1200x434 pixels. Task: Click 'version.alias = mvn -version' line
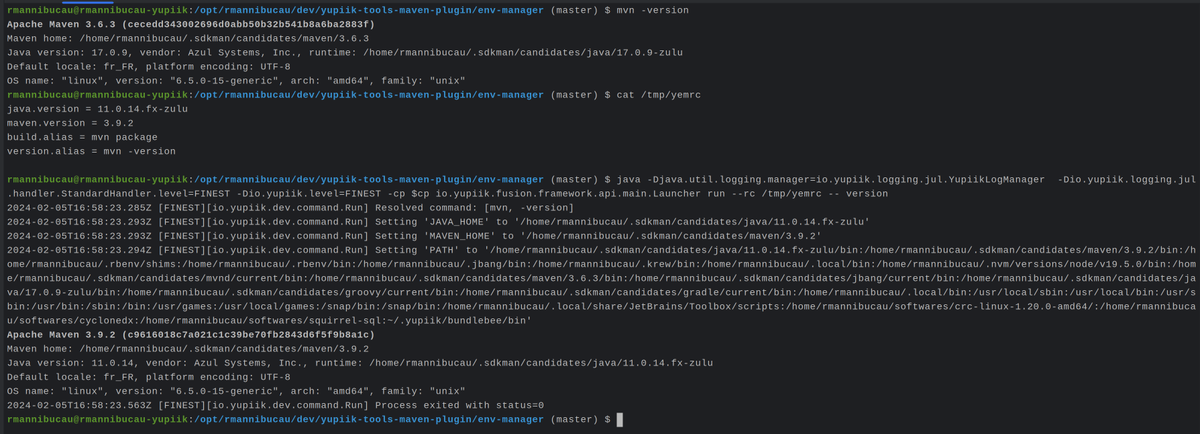point(91,151)
